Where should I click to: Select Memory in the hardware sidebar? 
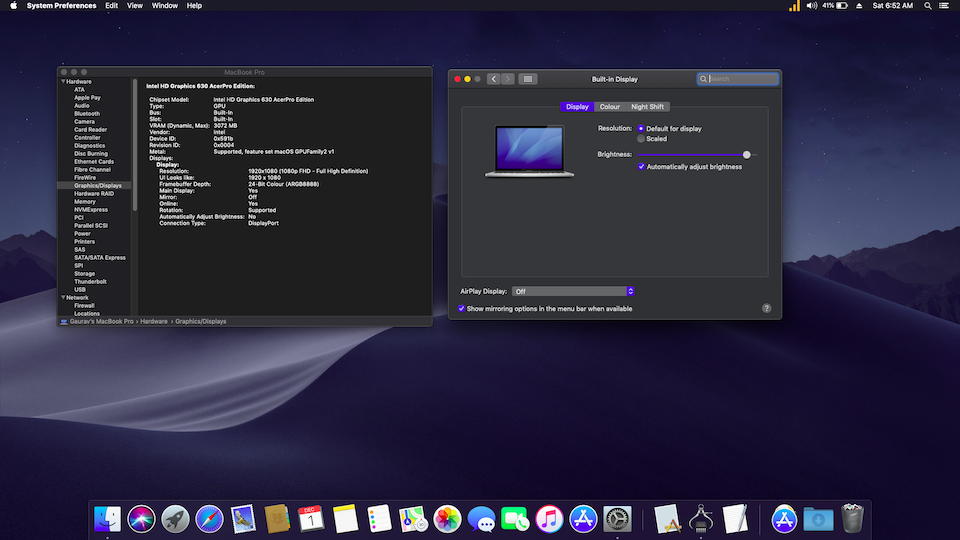85,201
